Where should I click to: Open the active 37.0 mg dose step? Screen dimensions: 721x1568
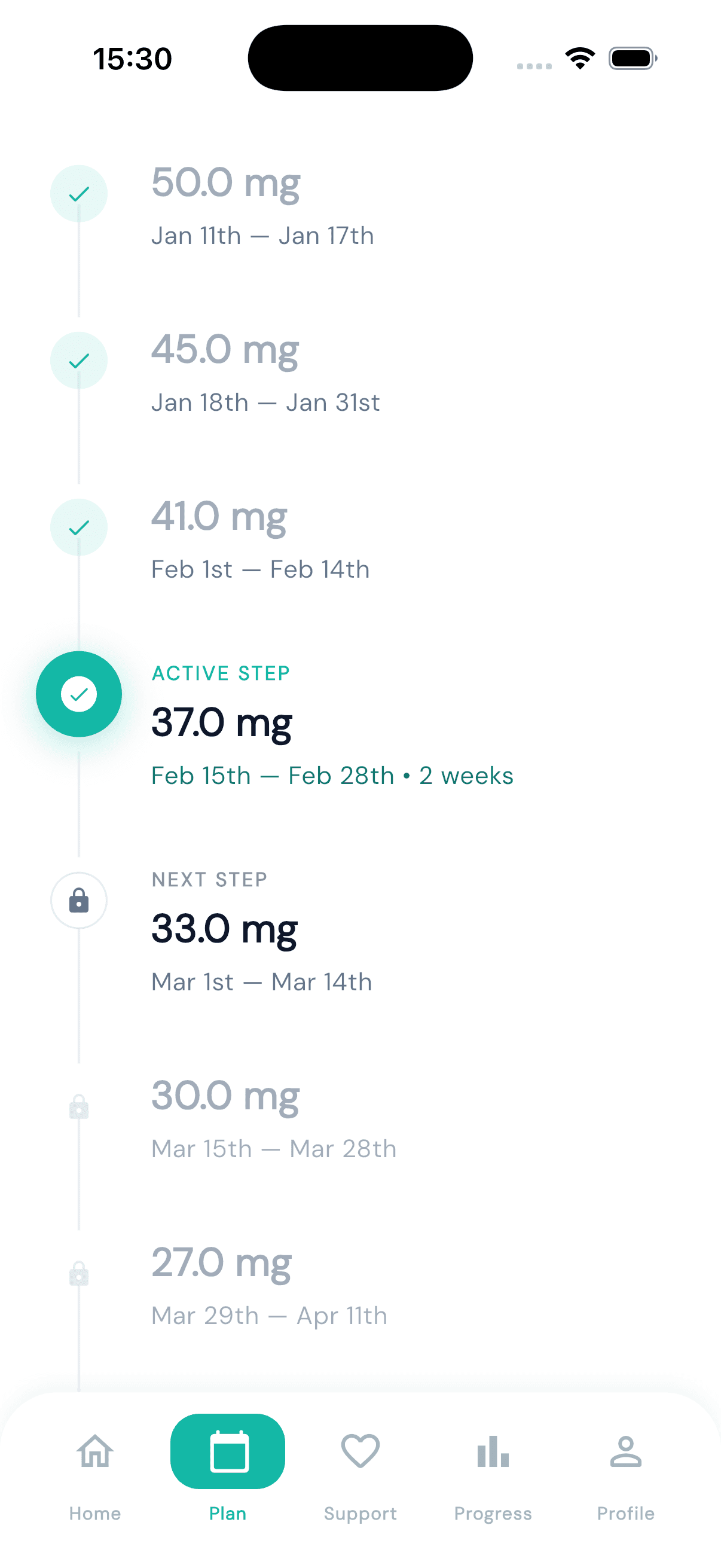[x=222, y=722]
